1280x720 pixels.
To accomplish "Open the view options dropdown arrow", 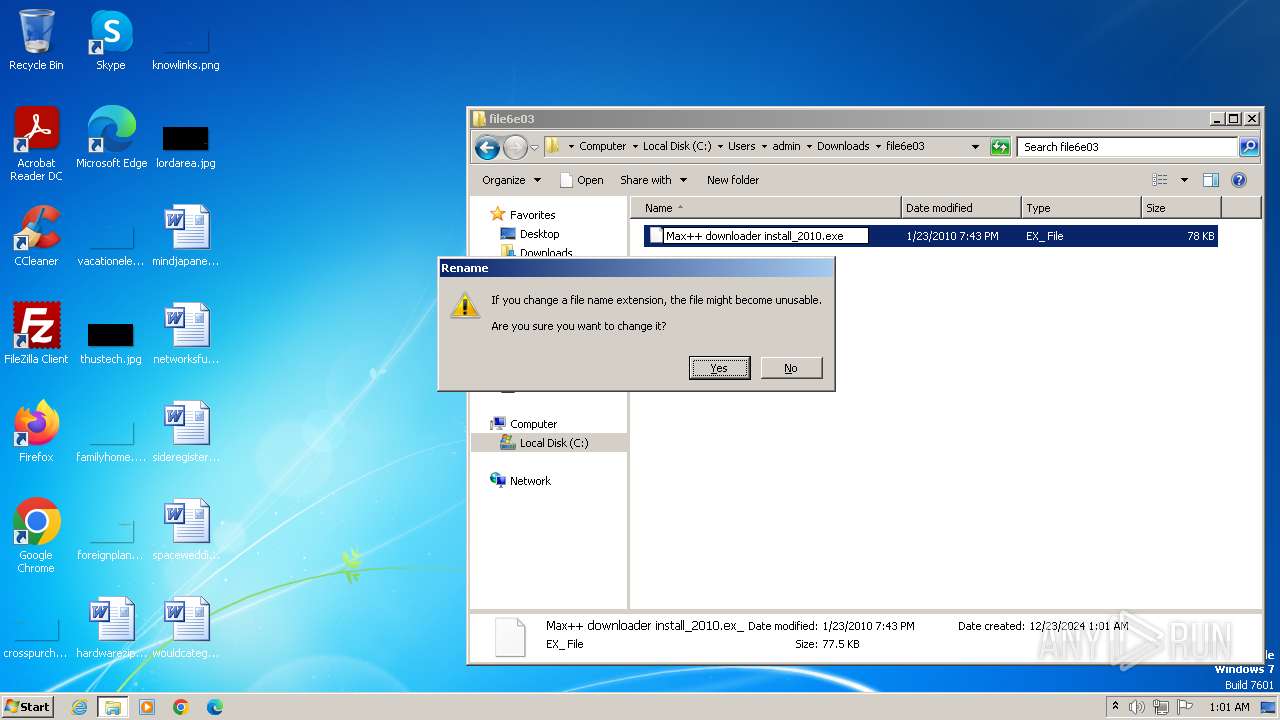I will tap(1184, 180).
